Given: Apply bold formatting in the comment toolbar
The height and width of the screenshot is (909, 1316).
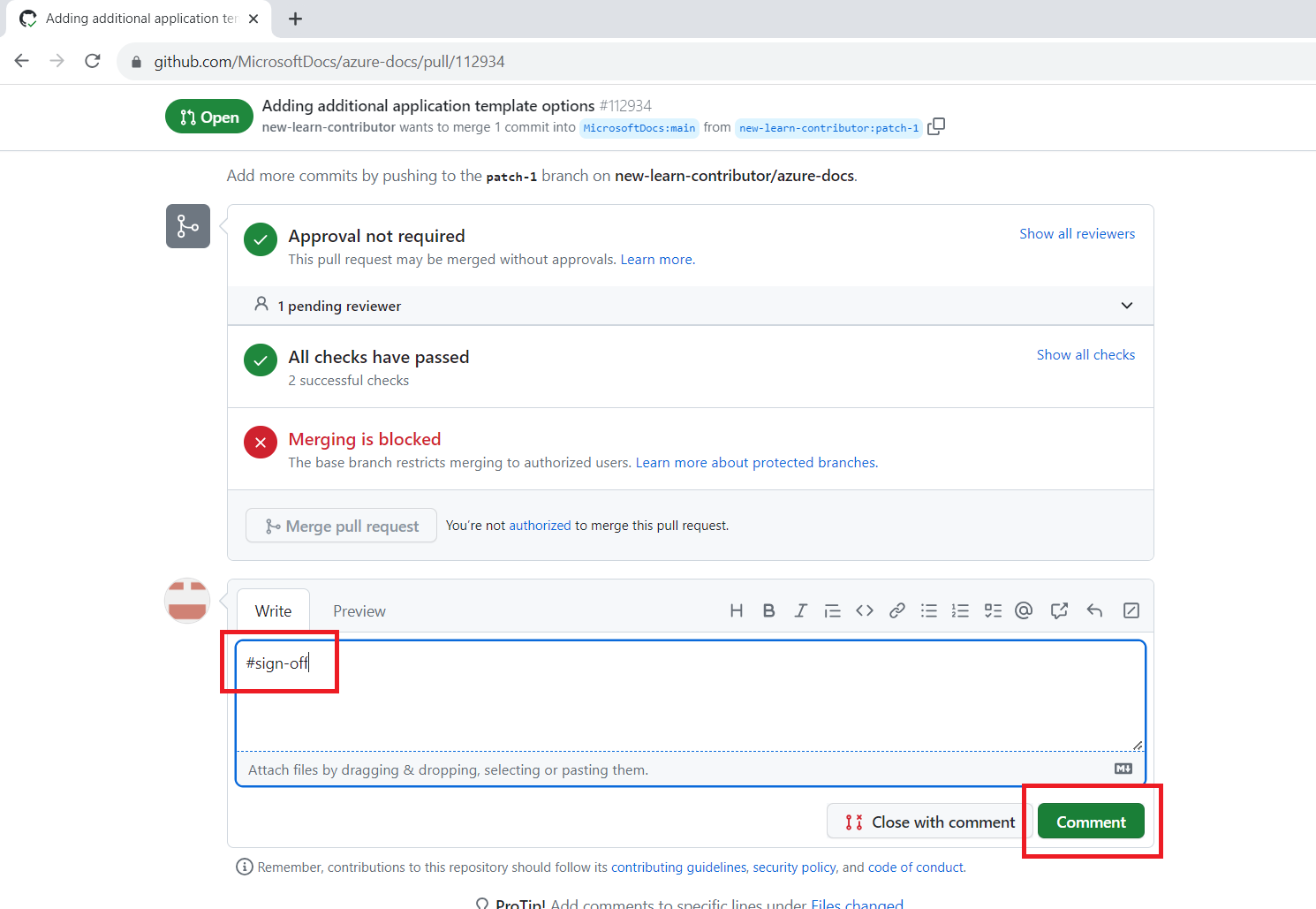Looking at the screenshot, I should coord(768,610).
